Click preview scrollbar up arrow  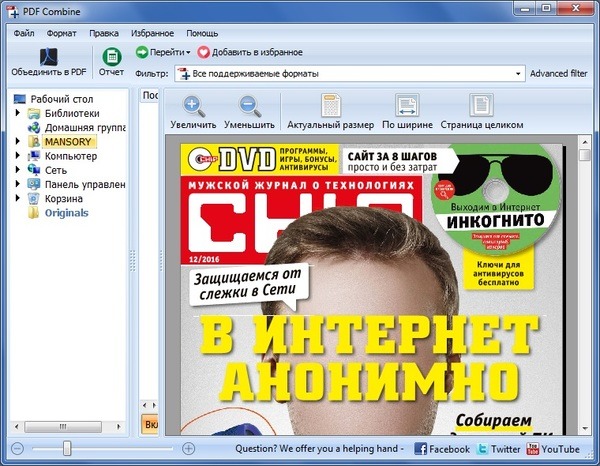(585, 142)
